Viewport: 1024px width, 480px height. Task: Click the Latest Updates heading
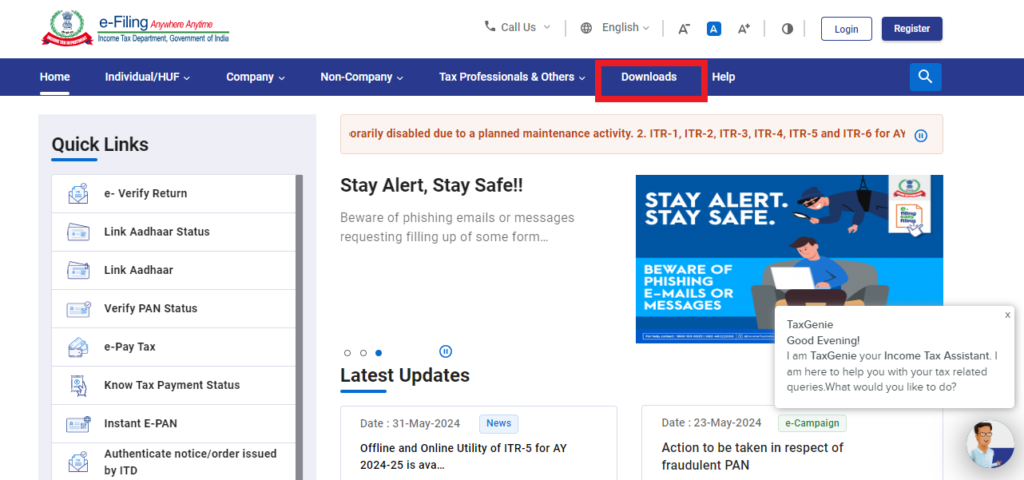pos(405,376)
